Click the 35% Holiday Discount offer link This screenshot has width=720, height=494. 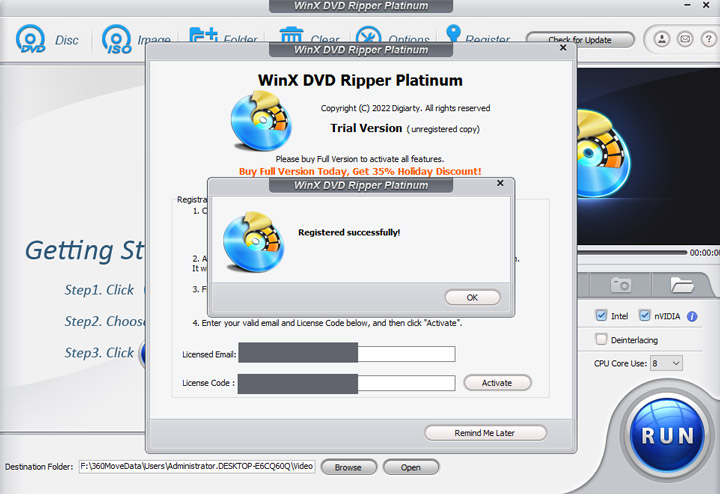[x=360, y=171]
